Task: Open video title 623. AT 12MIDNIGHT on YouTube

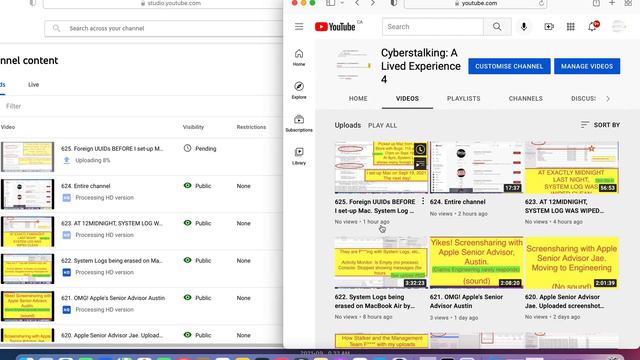Action: click(x=564, y=206)
